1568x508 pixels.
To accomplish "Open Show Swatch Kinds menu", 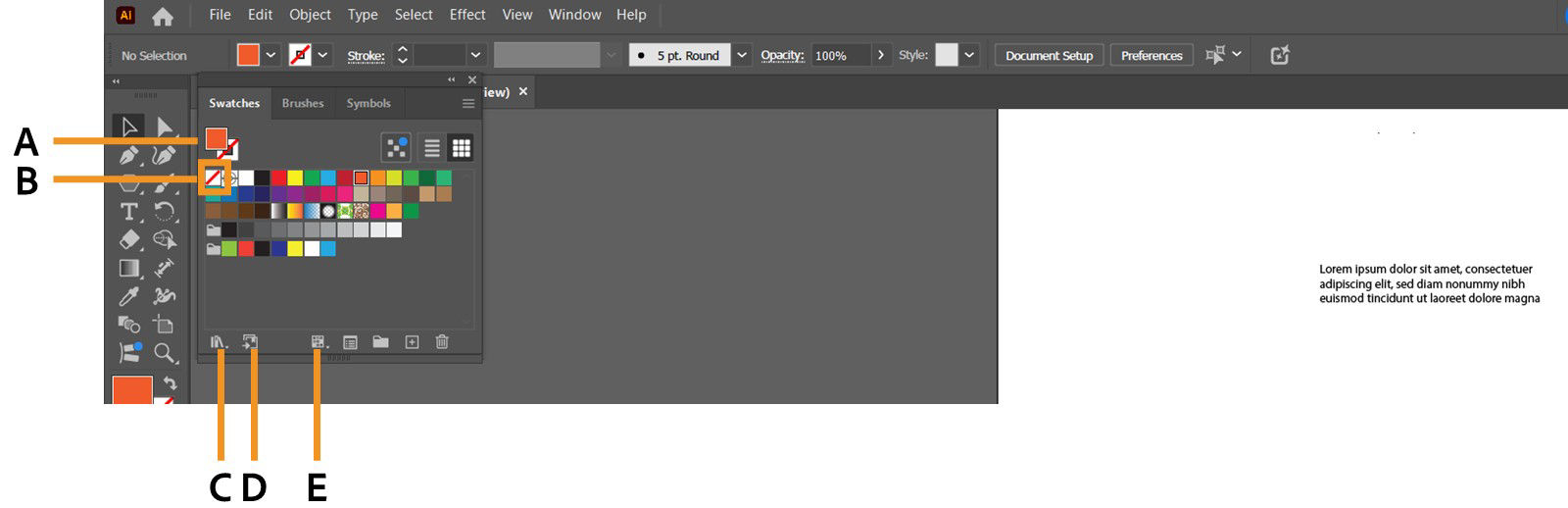I will (318, 342).
